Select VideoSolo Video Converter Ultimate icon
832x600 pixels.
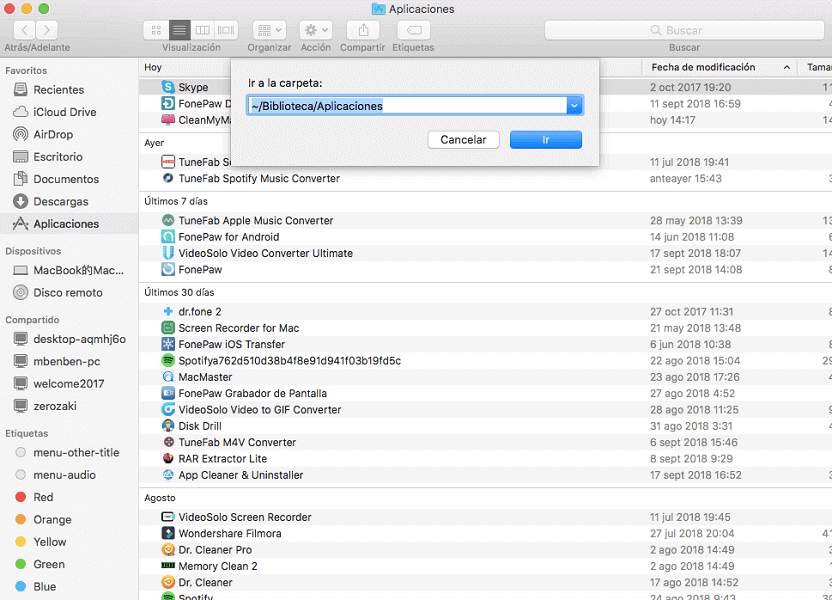168,253
